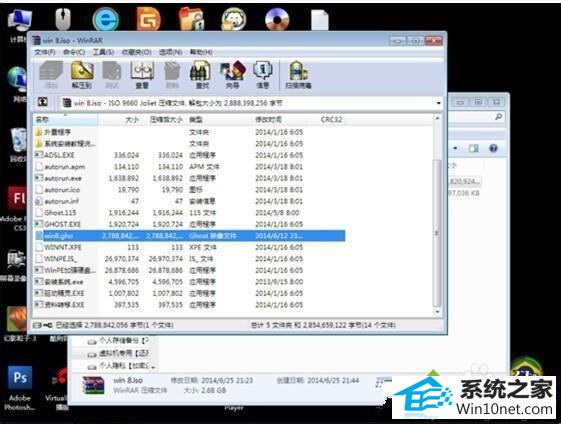Select the GHOST.EXE file row
This screenshot has width=561, height=424.
[x=190, y=224]
